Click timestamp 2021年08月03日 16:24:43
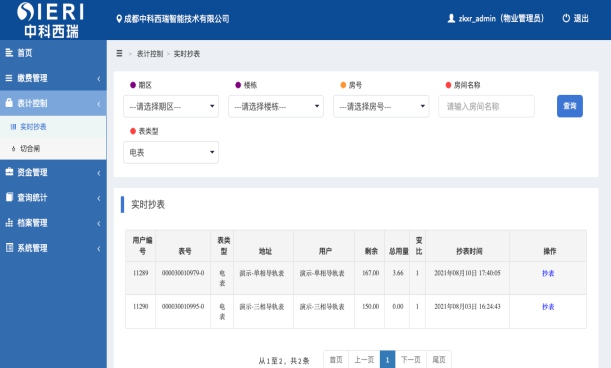The height and width of the screenshot is (368, 611). click(467, 306)
